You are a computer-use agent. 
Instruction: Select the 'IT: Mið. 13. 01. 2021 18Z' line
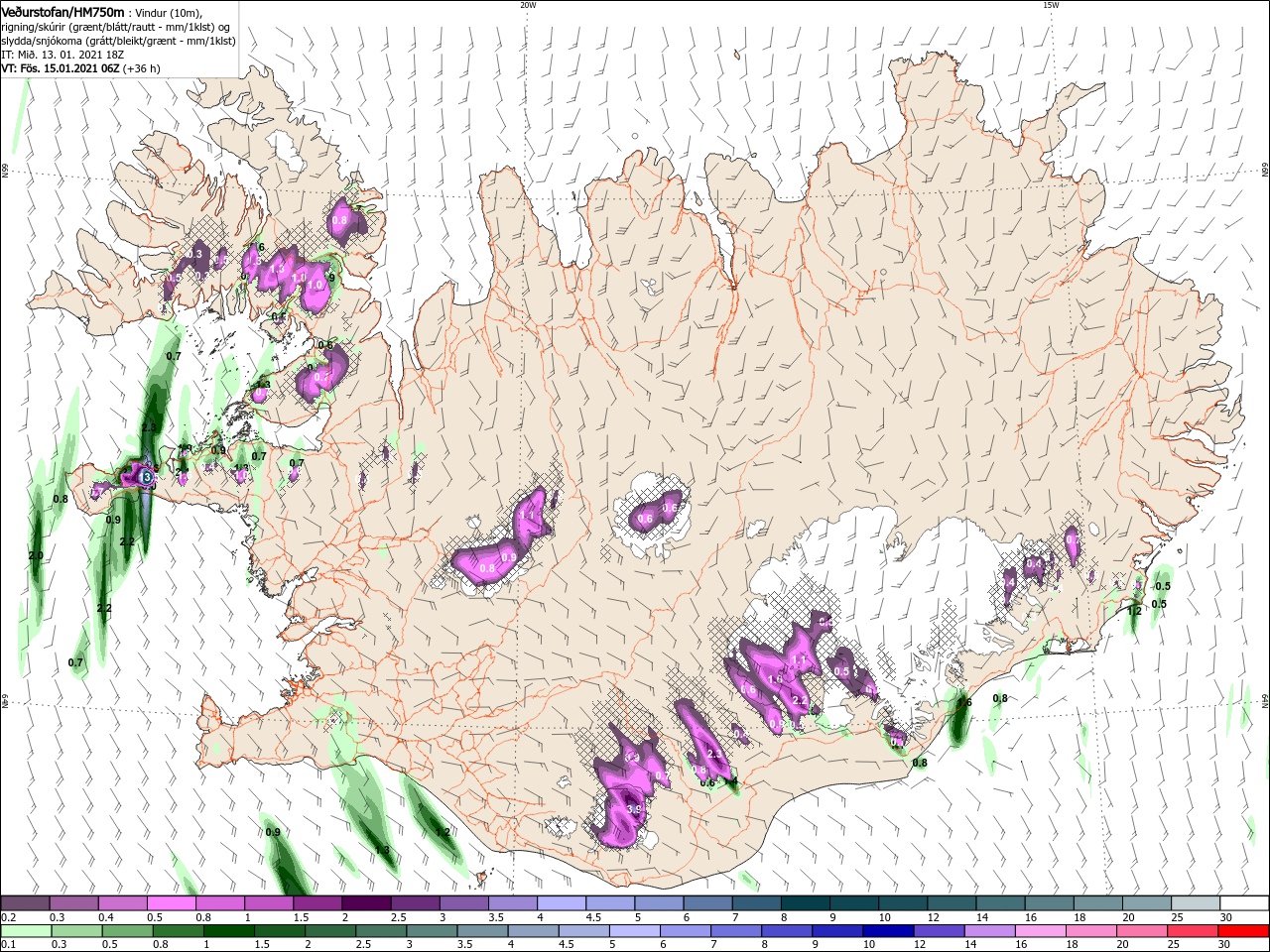point(63,55)
